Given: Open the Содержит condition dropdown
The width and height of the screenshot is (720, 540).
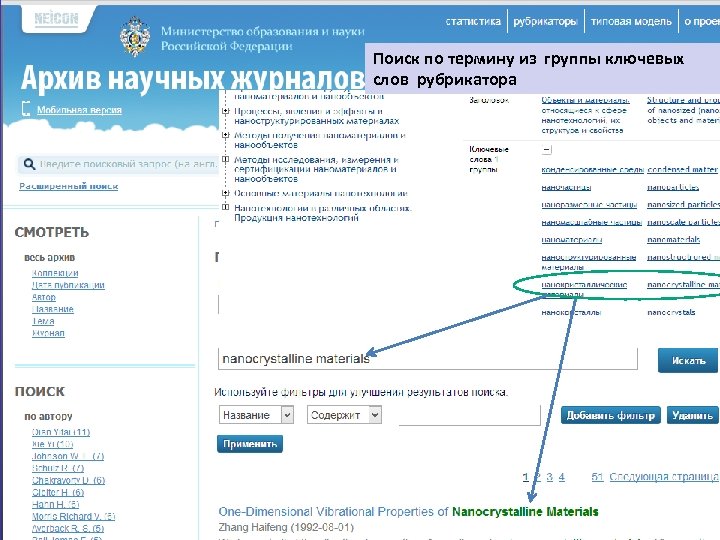Looking at the screenshot, I should [344, 415].
